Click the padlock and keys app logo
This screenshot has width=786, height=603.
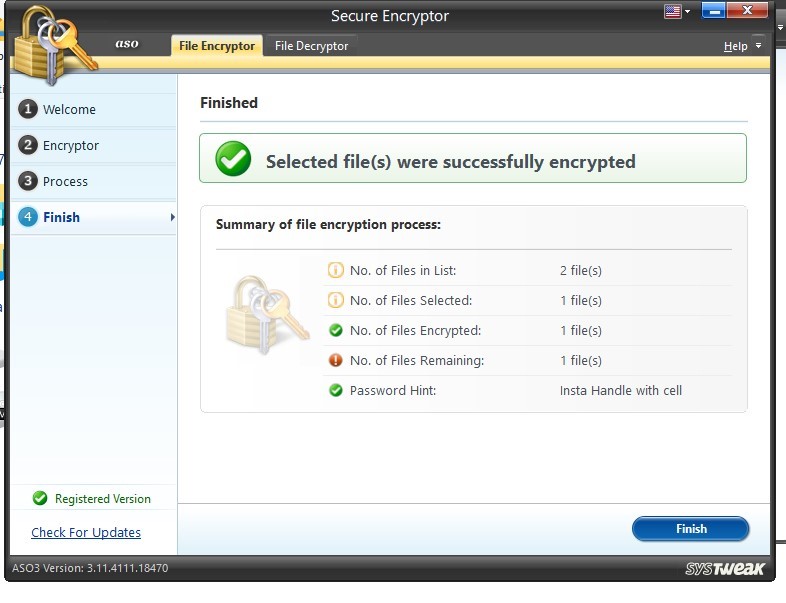coord(54,45)
